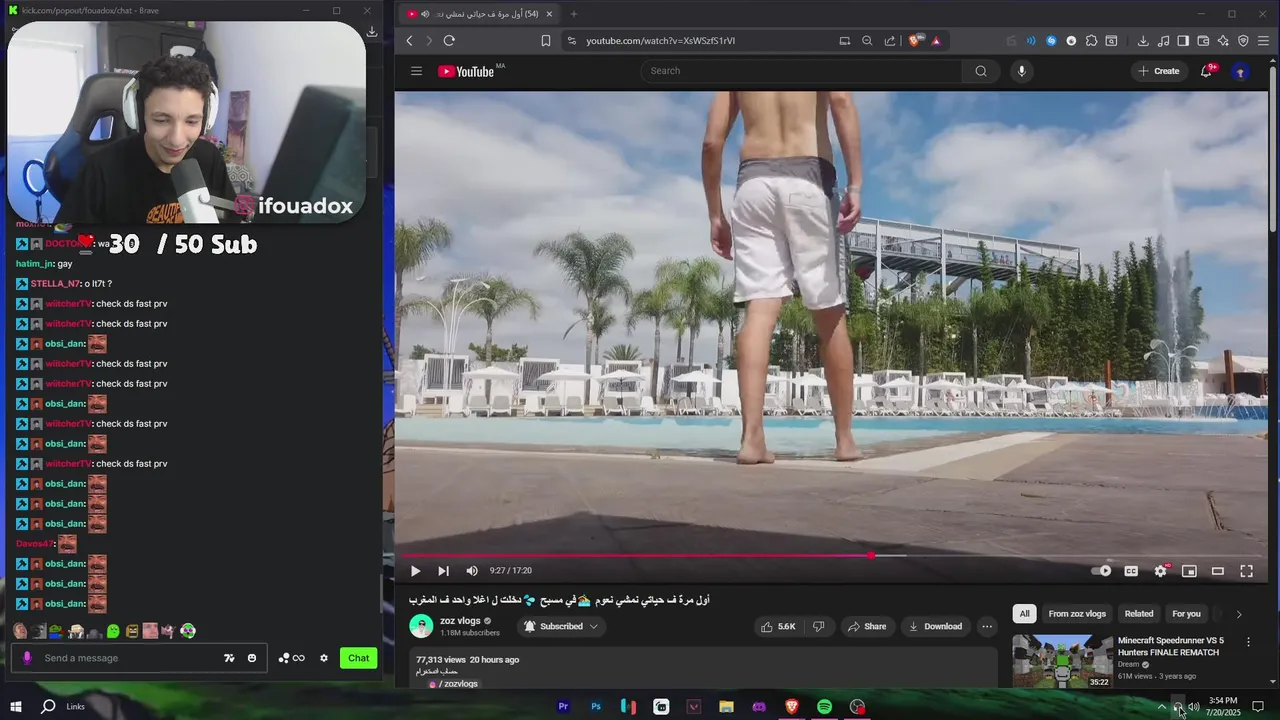1280x720 pixels.
Task: Enter fullscreen on the video
Action: click(x=1246, y=571)
